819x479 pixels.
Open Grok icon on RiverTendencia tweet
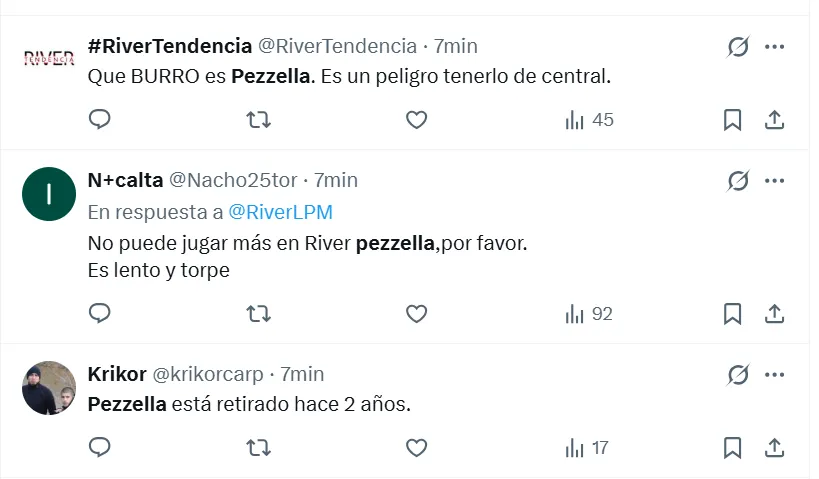tap(738, 46)
